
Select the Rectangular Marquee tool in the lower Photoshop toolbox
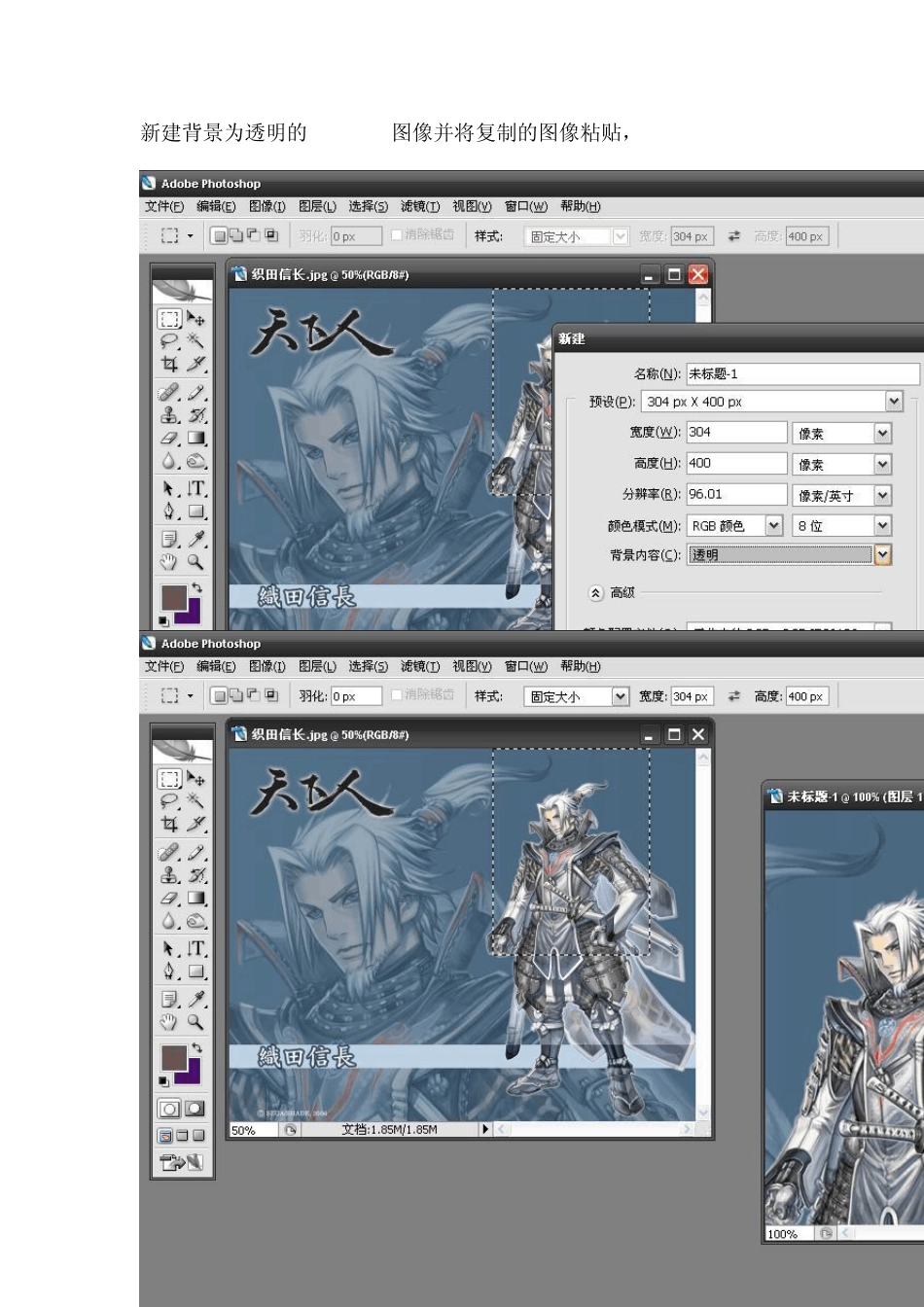(170, 779)
